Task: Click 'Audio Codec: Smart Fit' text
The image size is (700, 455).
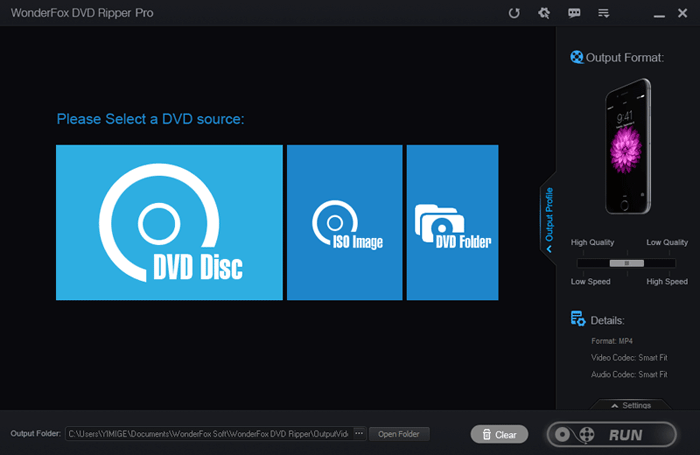Action: click(x=629, y=374)
